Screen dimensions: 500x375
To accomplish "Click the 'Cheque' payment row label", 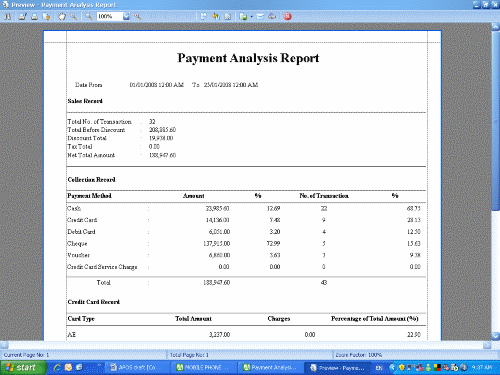I will (77, 244).
